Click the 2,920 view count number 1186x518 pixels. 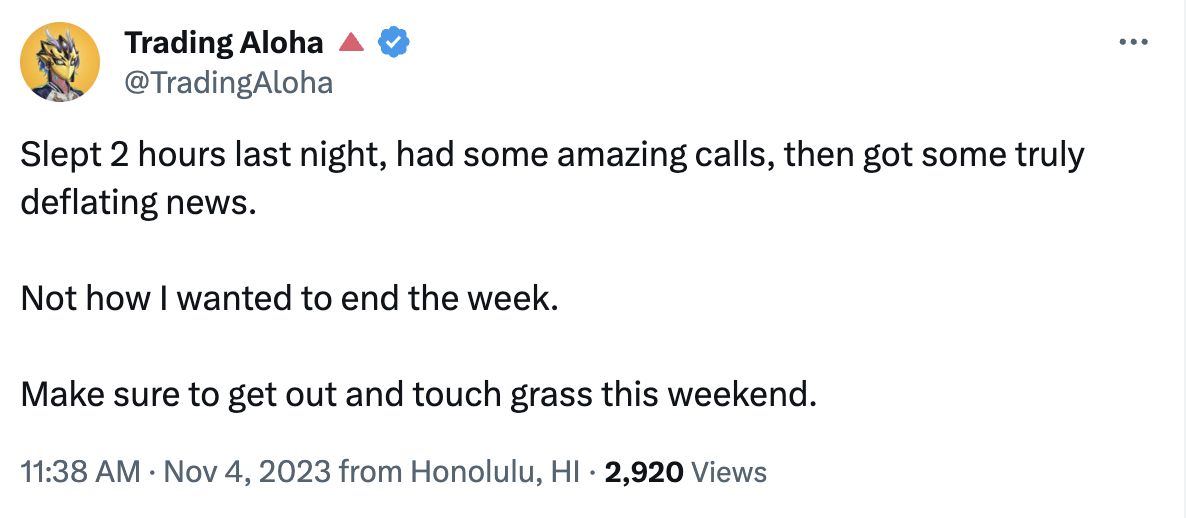pos(644,472)
